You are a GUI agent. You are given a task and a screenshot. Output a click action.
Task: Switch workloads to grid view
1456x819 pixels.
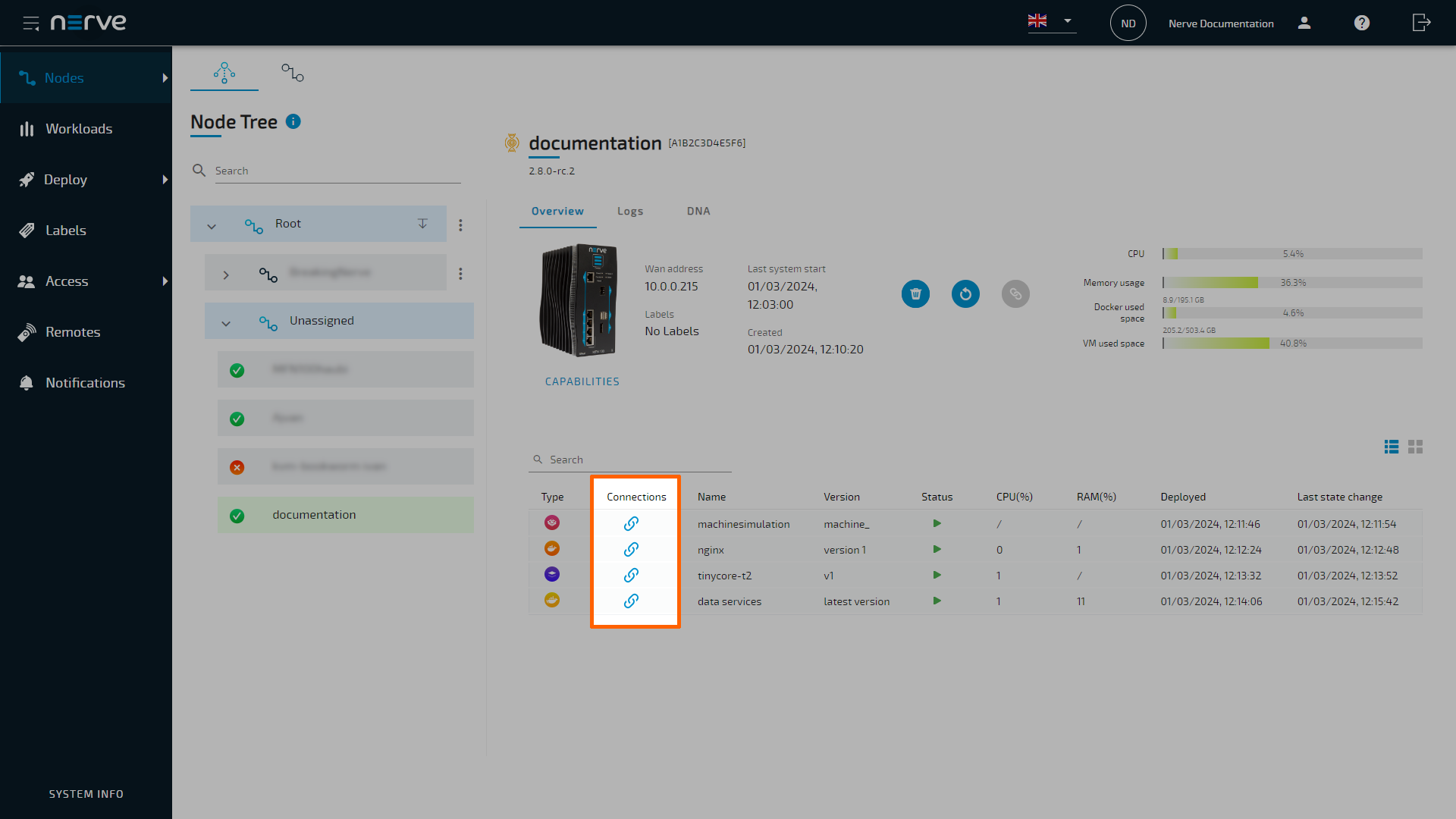point(1415,447)
